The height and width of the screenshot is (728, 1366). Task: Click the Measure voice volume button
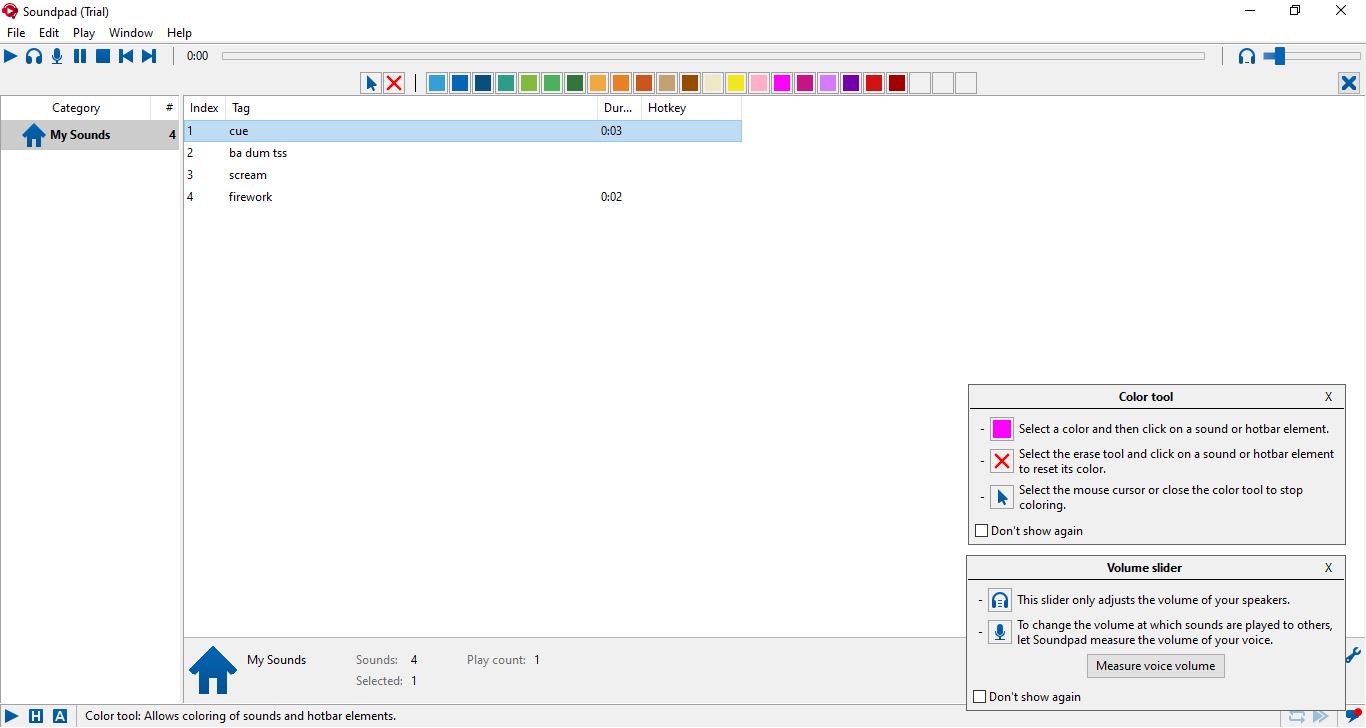[1155, 666]
